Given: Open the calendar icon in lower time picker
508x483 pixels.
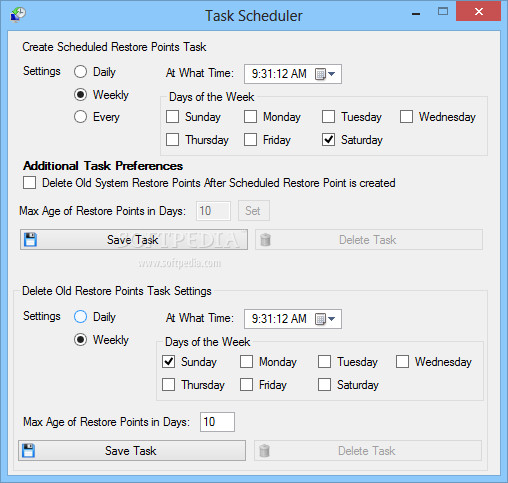Looking at the screenshot, I should click(320, 319).
